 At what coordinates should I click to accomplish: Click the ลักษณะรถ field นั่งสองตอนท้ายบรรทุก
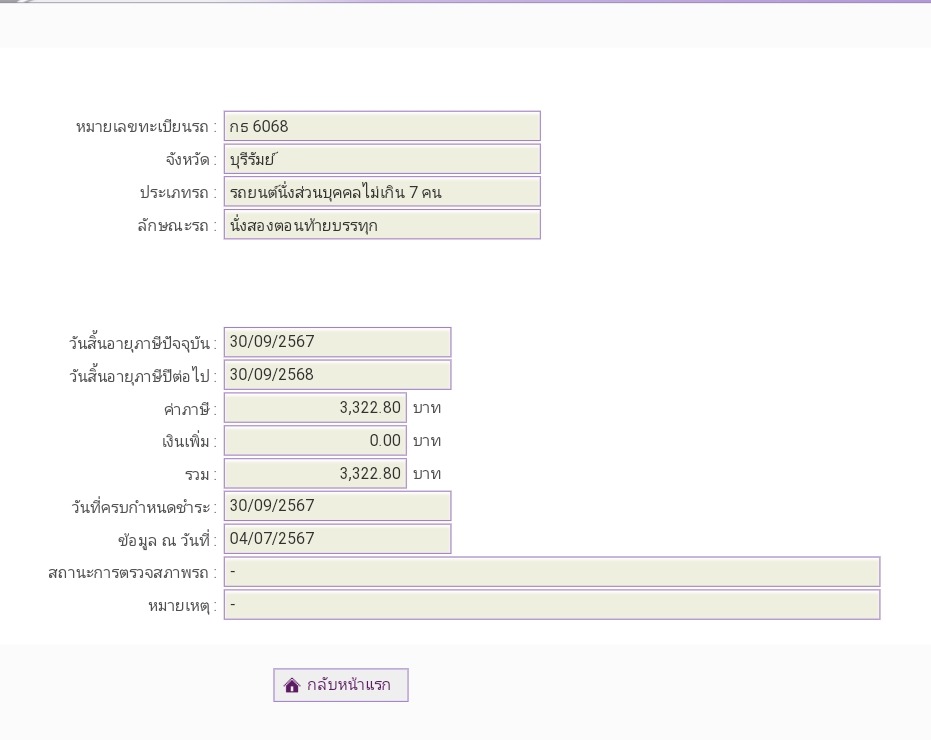click(382, 224)
